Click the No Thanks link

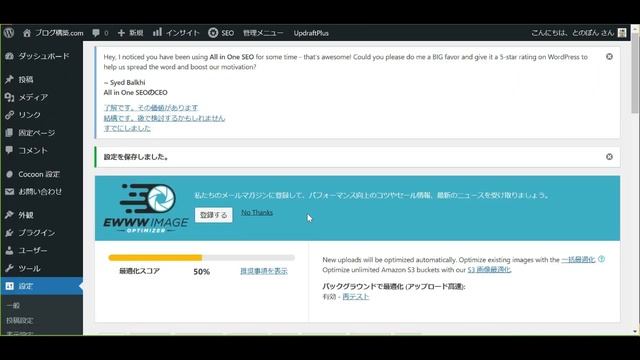[x=257, y=212]
